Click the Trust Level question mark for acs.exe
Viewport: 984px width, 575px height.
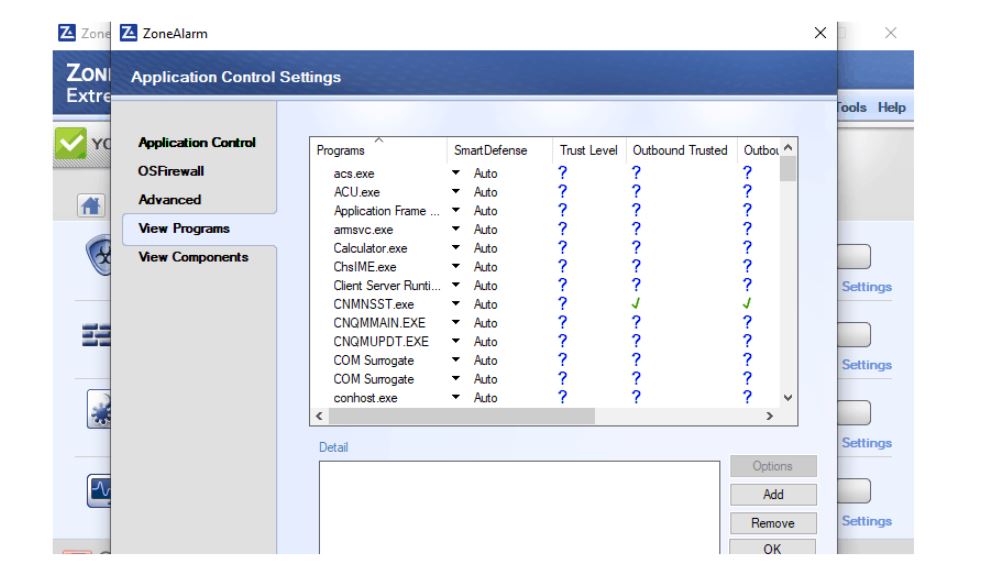point(562,173)
